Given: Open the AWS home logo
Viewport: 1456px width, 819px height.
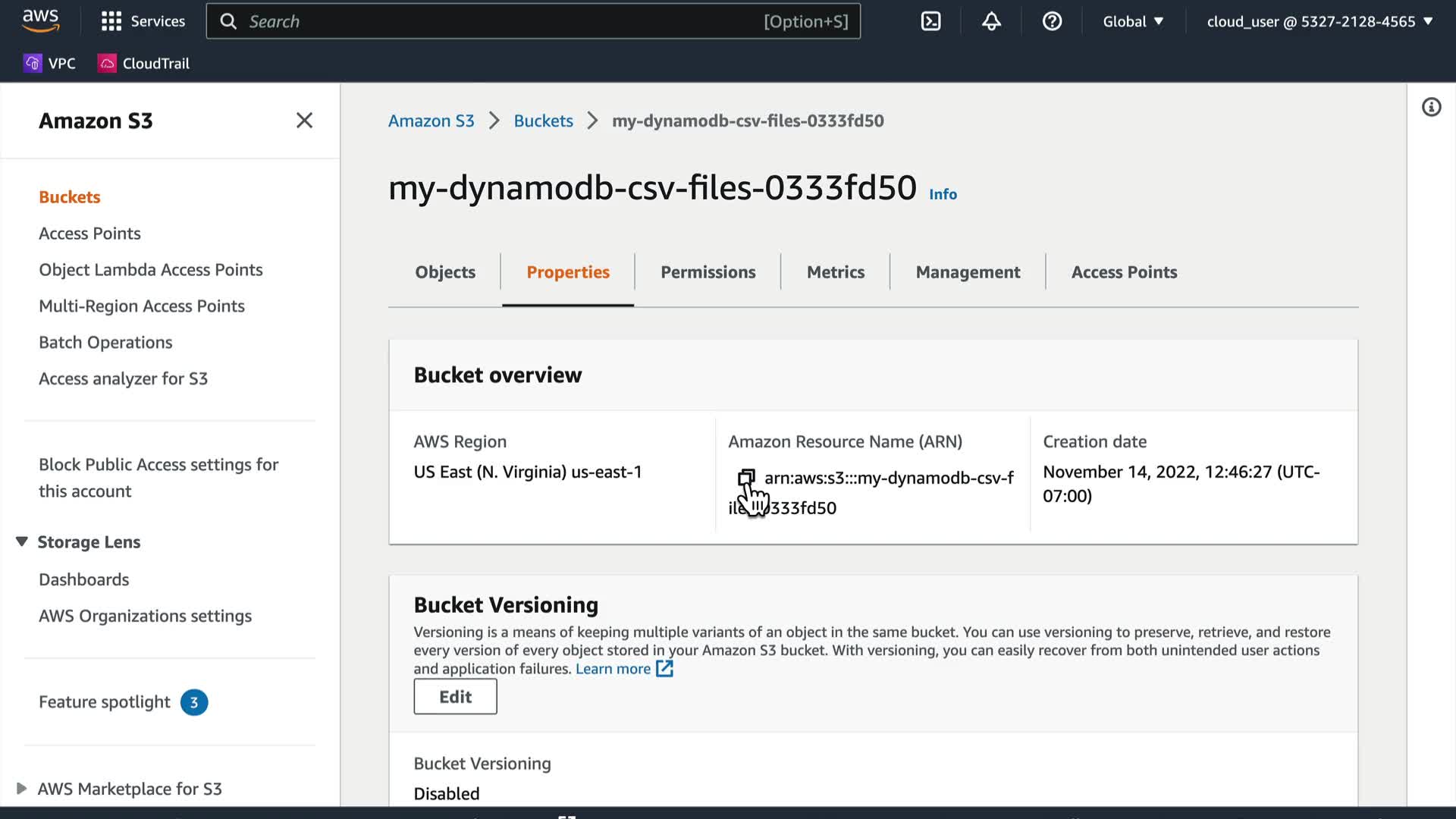Looking at the screenshot, I should coord(40,20).
